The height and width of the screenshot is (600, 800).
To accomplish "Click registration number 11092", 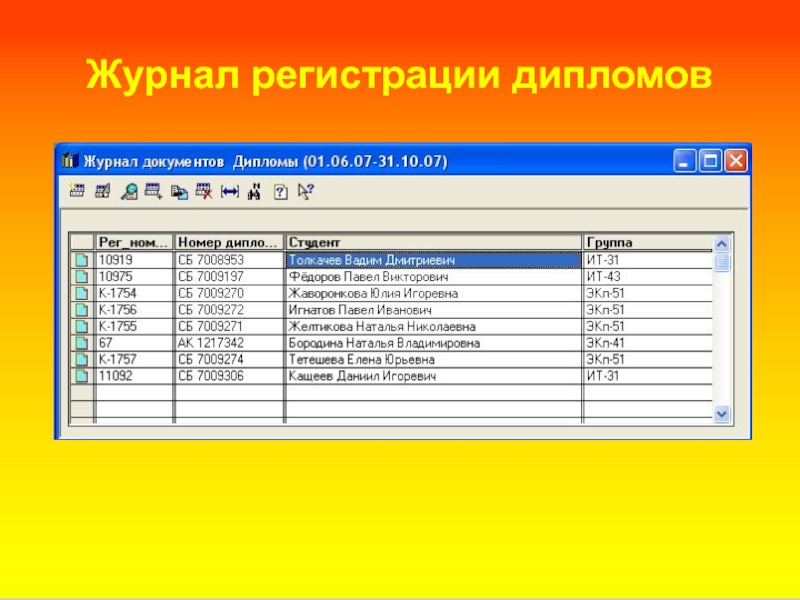I will click(x=134, y=376).
